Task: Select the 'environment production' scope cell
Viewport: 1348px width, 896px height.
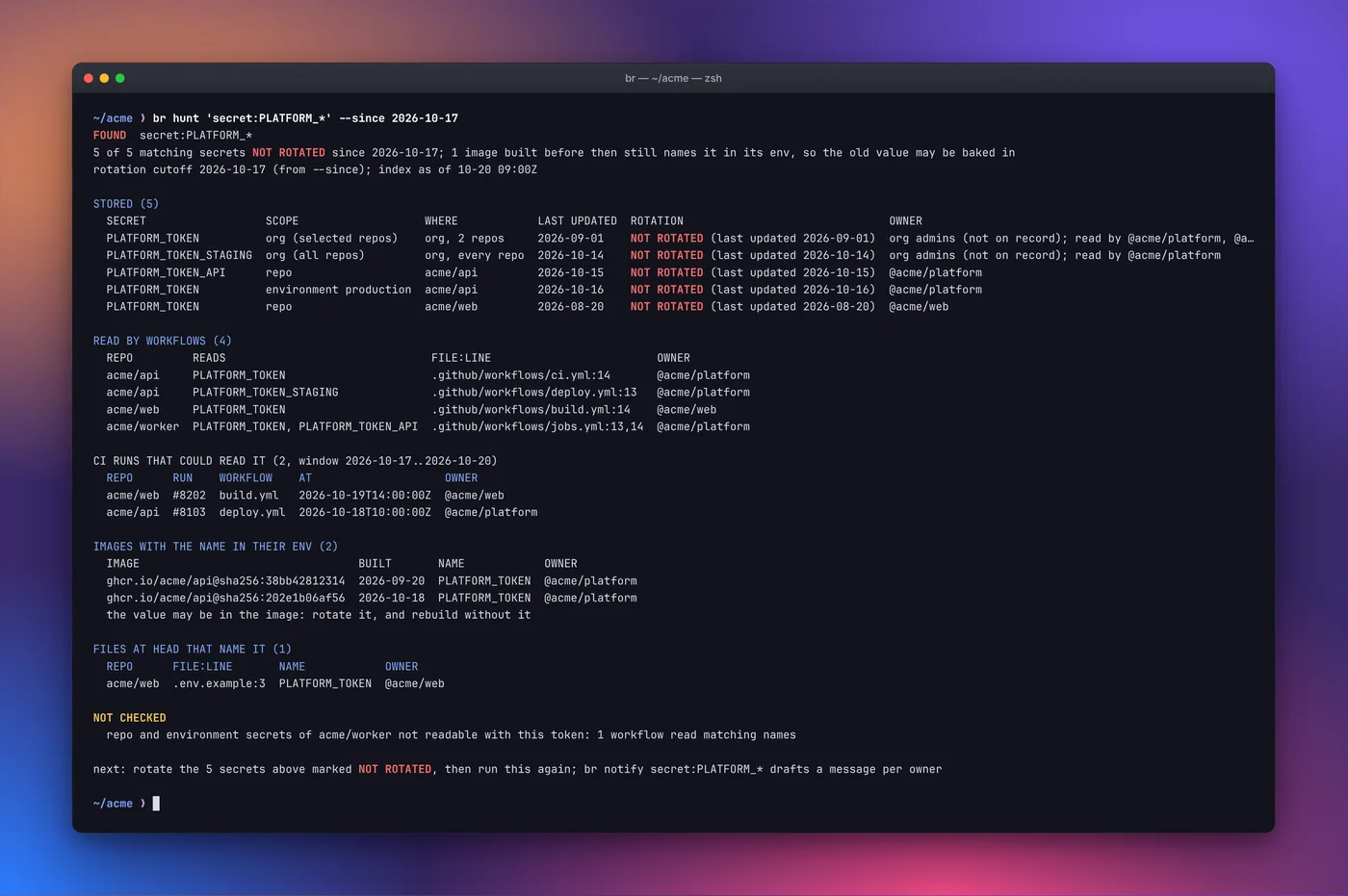Action: click(338, 290)
